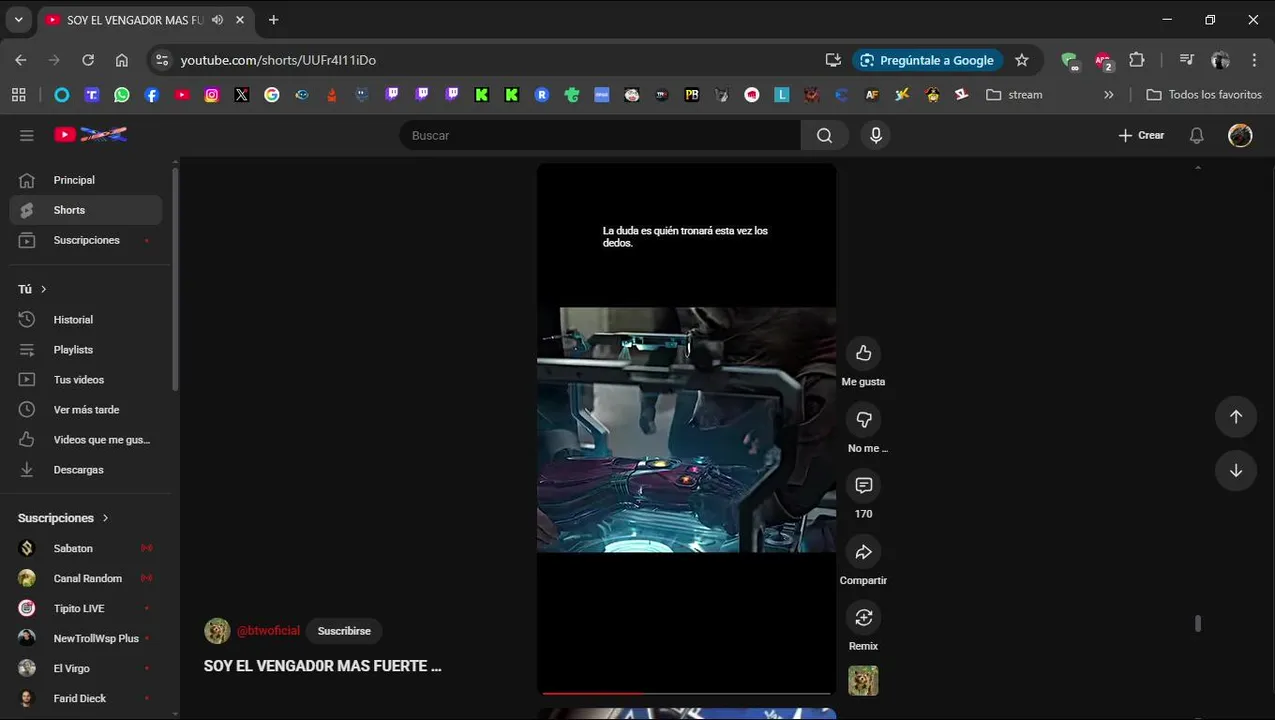Screen dimensions: 1275x720
Task: Open the YouTube account avatar menu
Action: 1240,135
